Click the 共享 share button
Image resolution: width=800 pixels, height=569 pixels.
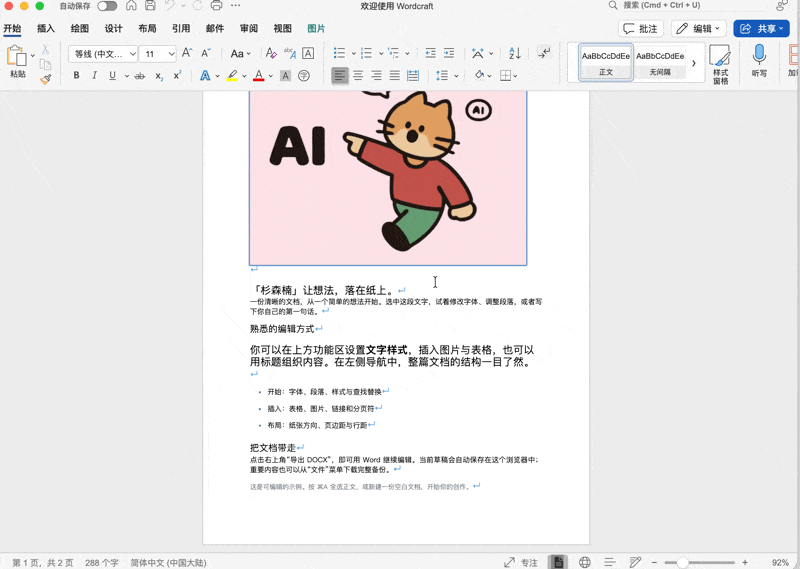(x=761, y=29)
